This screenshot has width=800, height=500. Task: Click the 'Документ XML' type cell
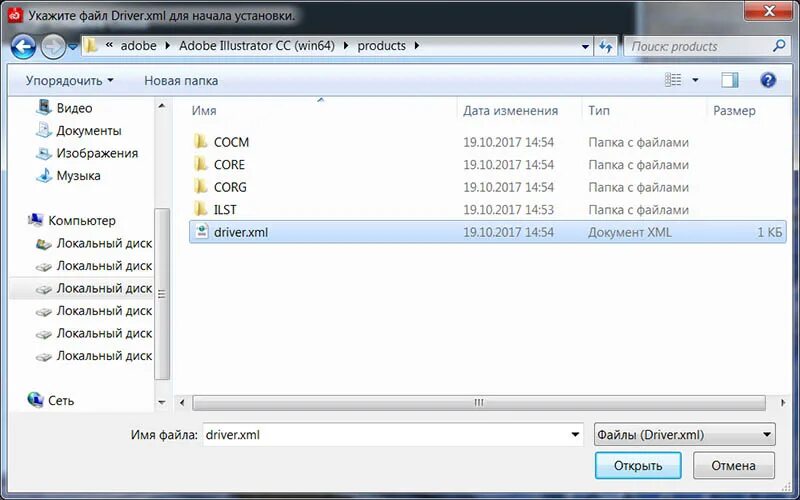(630, 232)
